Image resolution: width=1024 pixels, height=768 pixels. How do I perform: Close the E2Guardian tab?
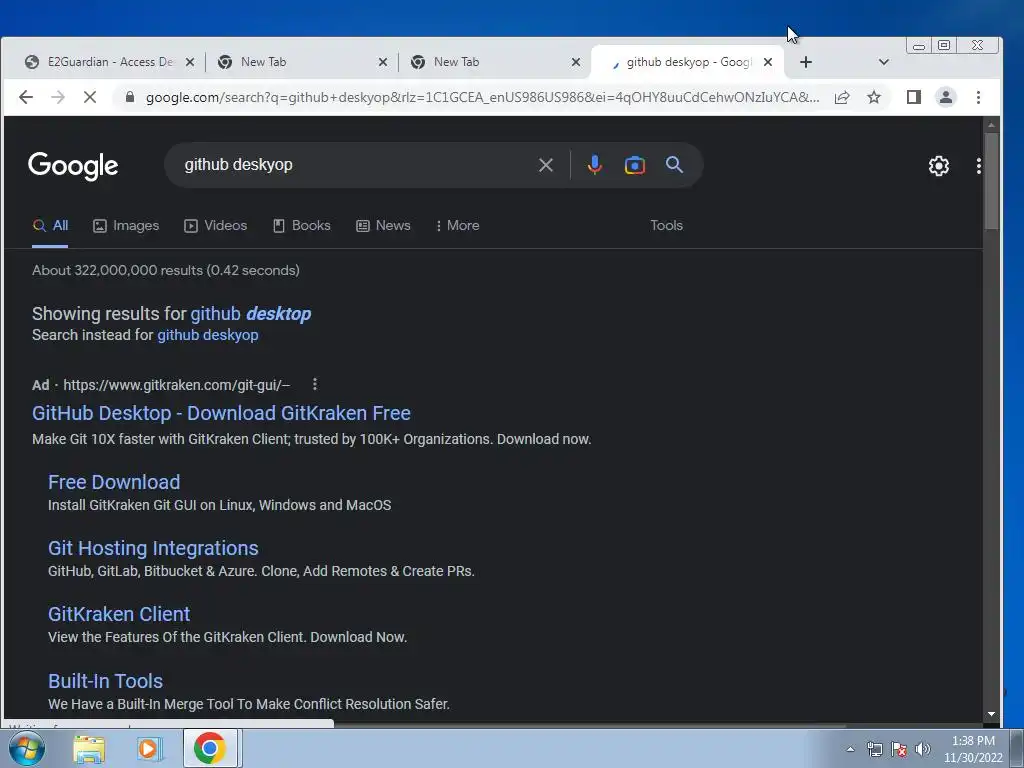click(189, 62)
